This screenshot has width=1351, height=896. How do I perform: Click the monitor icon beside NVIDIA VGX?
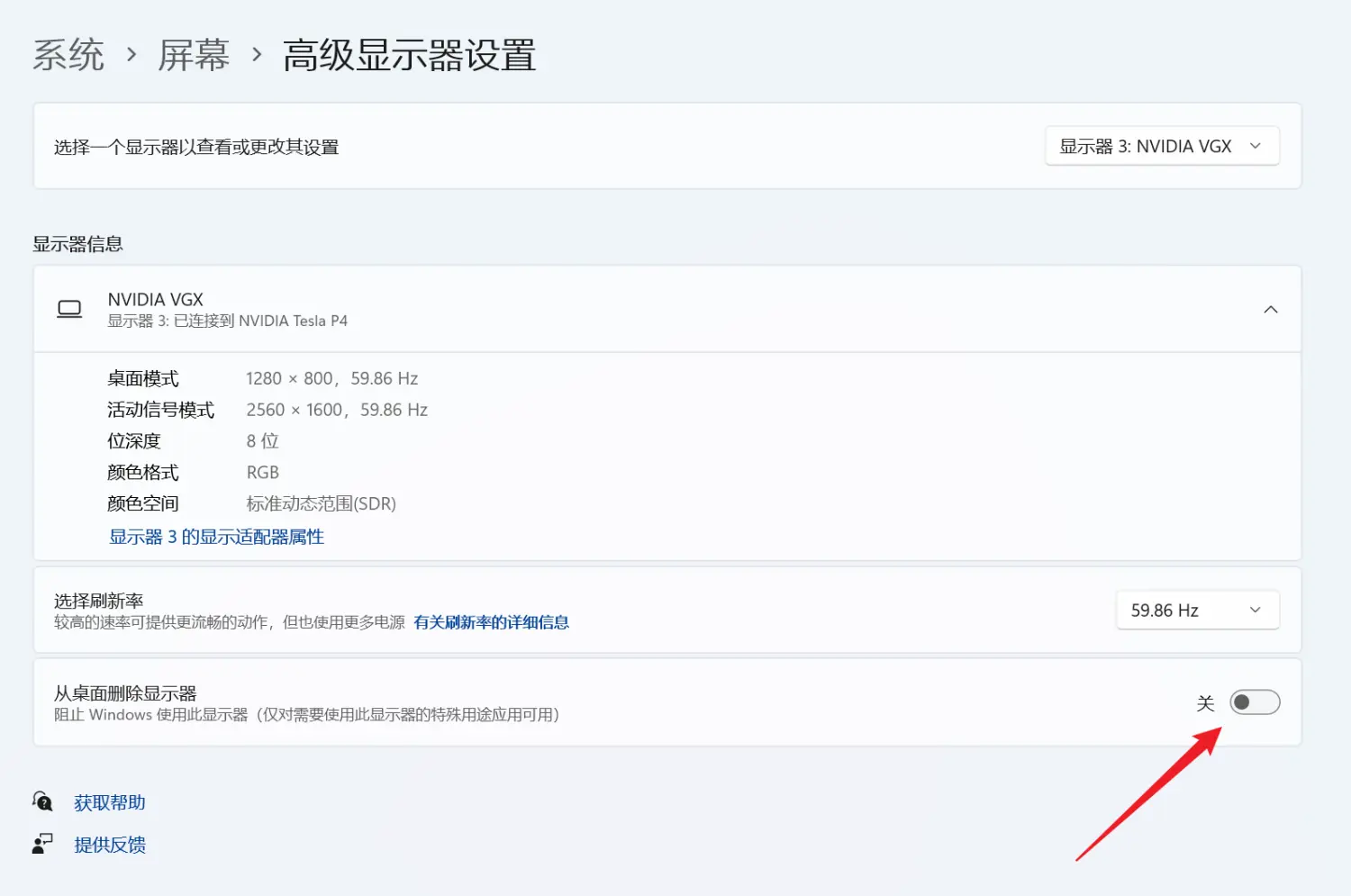click(x=69, y=310)
